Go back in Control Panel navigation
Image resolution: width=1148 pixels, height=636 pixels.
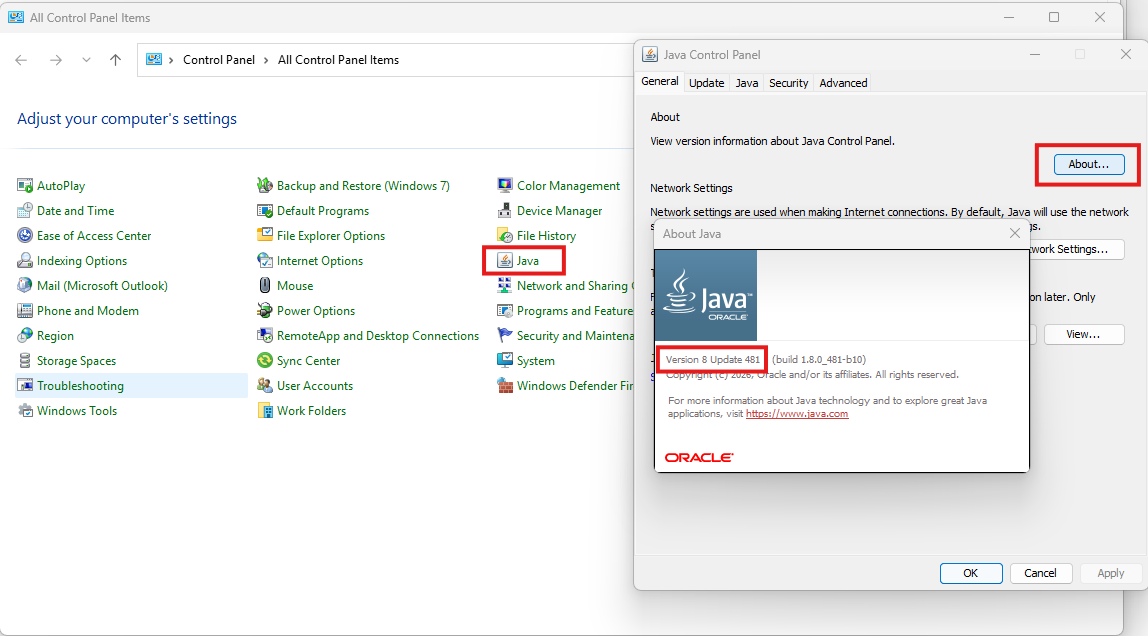21,60
